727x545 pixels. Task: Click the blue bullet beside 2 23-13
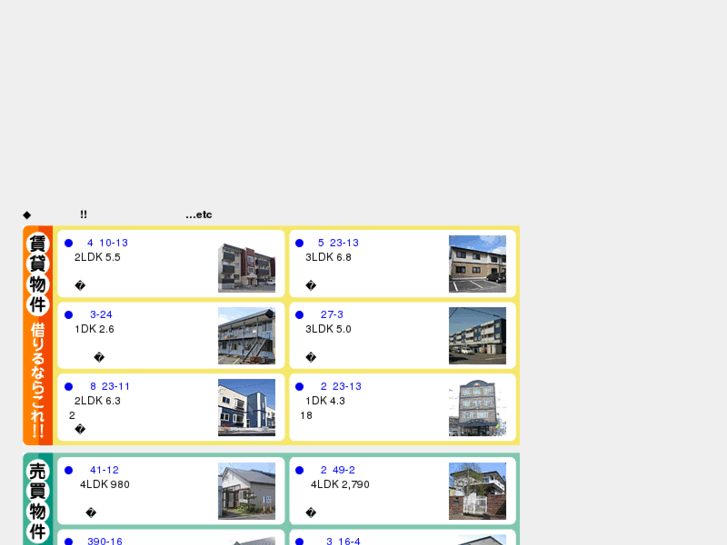[300, 387]
